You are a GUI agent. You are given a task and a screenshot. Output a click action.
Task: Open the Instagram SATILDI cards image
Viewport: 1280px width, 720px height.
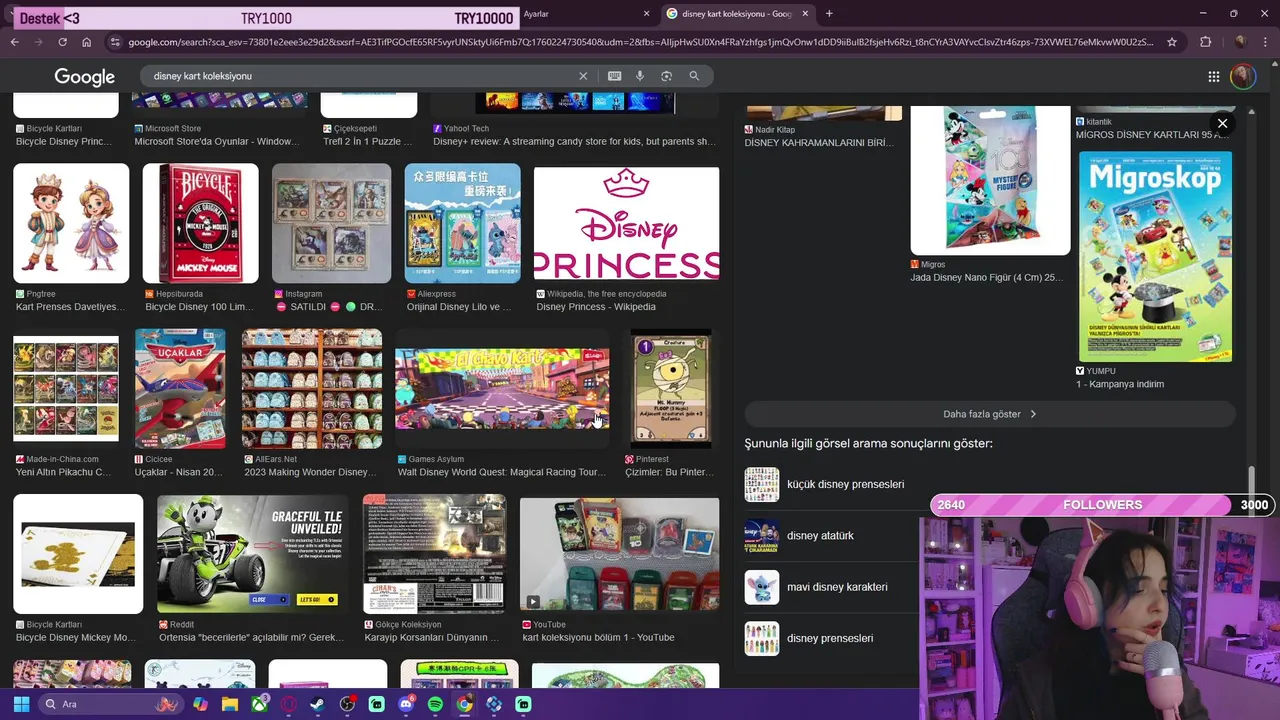tap(331, 223)
